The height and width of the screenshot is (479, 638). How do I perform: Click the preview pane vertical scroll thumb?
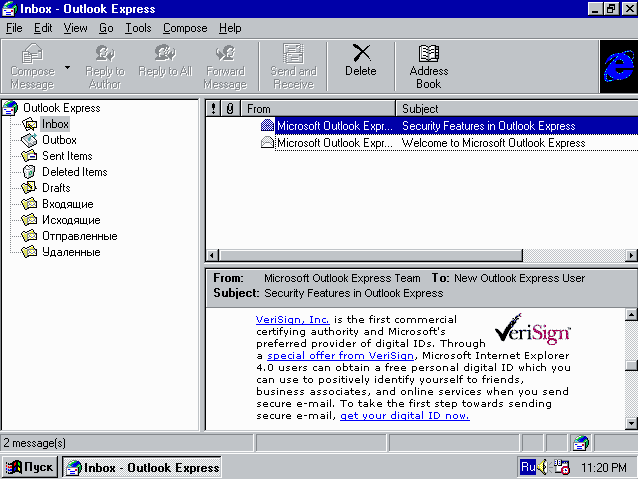[x=631, y=365]
